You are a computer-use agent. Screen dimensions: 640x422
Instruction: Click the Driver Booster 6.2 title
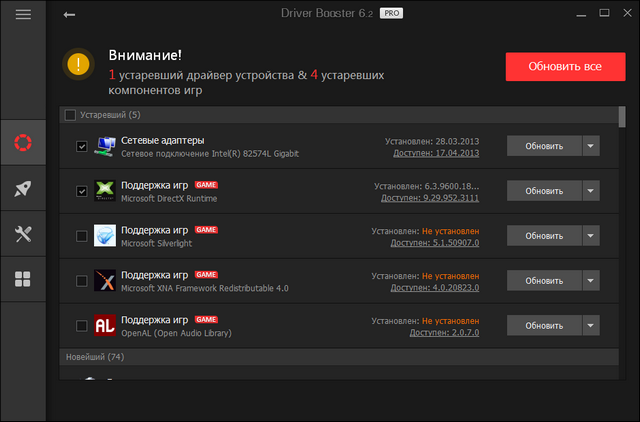pos(327,13)
